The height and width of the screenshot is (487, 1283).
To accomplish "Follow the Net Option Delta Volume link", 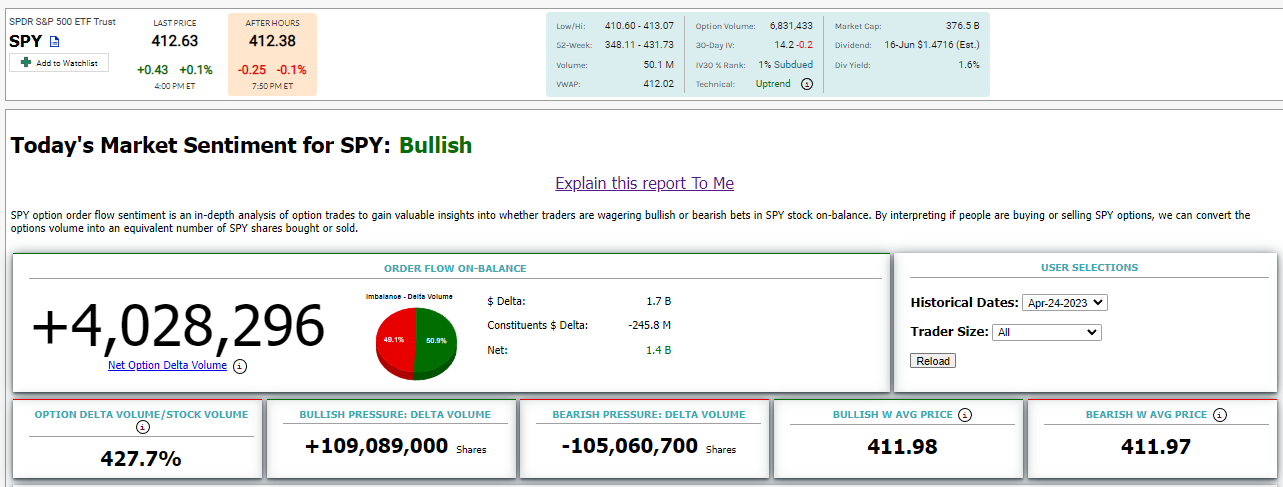I will tap(167, 365).
